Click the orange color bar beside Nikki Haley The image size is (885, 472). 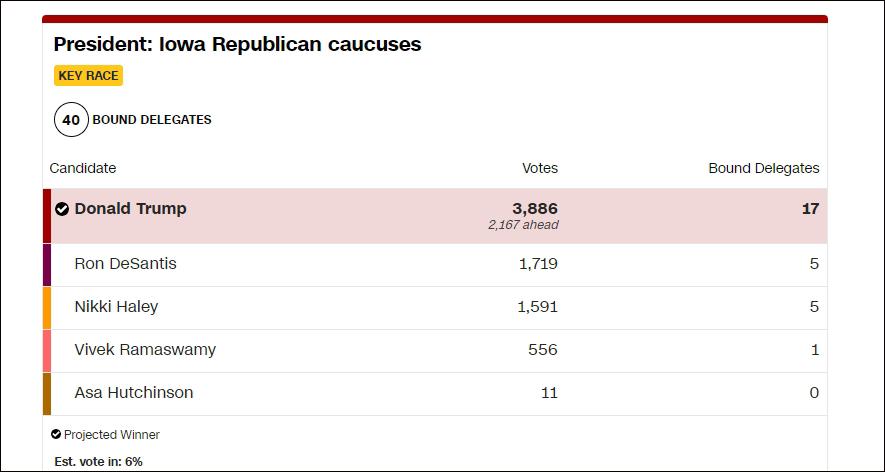click(x=47, y=308)
